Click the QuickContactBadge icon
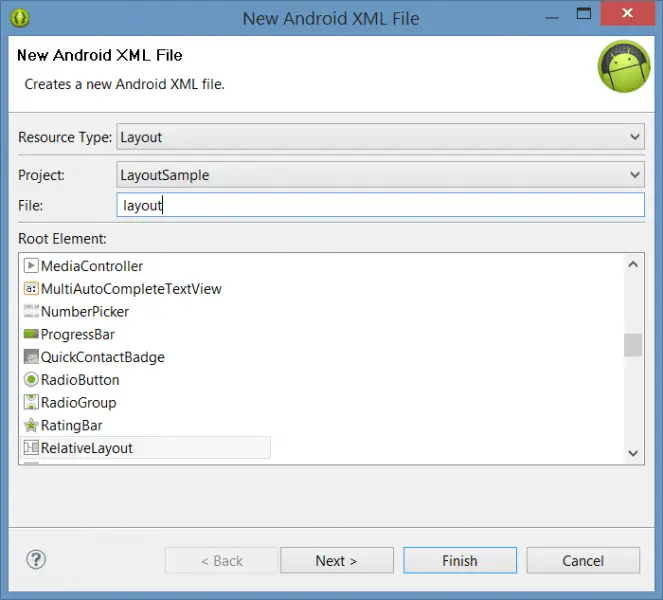Screen dimensions: 663x600 point(31,357)
